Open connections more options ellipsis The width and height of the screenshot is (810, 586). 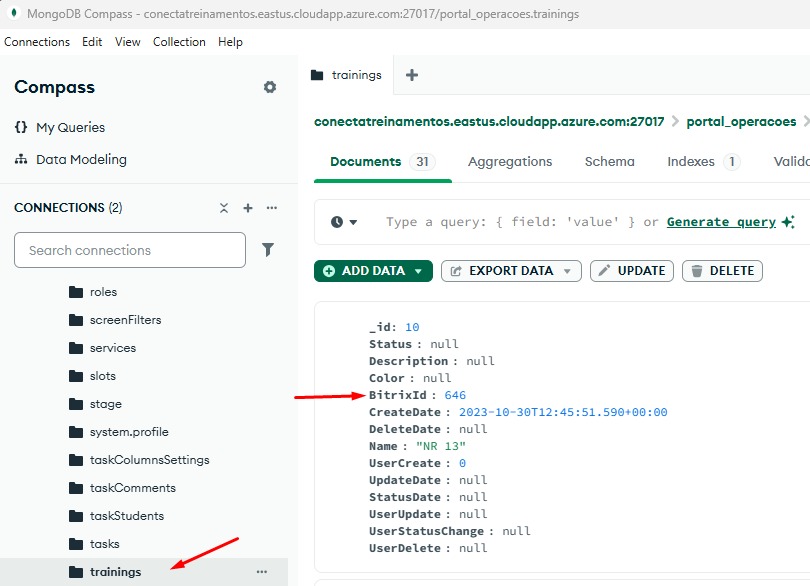click(271, 208)
